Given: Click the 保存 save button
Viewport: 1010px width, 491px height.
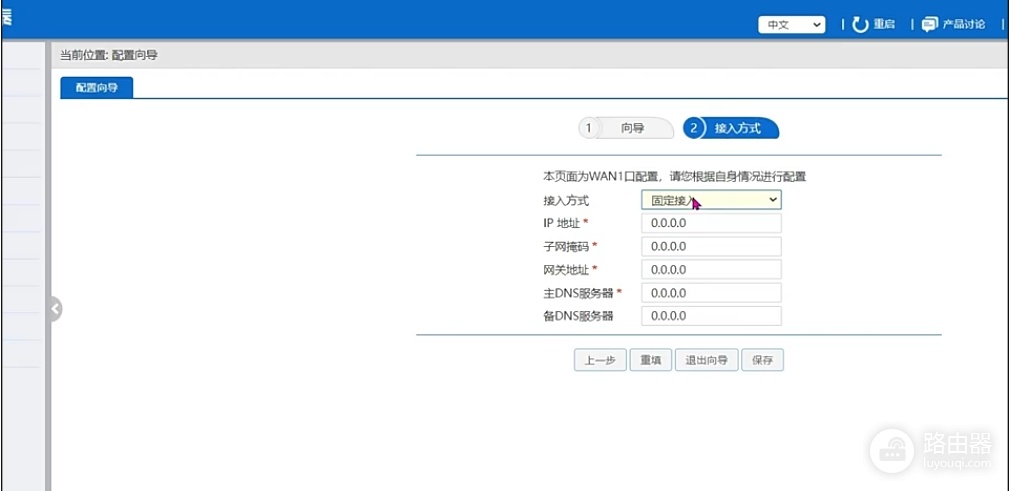Looking at the screenshot, I should click(x=763, y=360).
